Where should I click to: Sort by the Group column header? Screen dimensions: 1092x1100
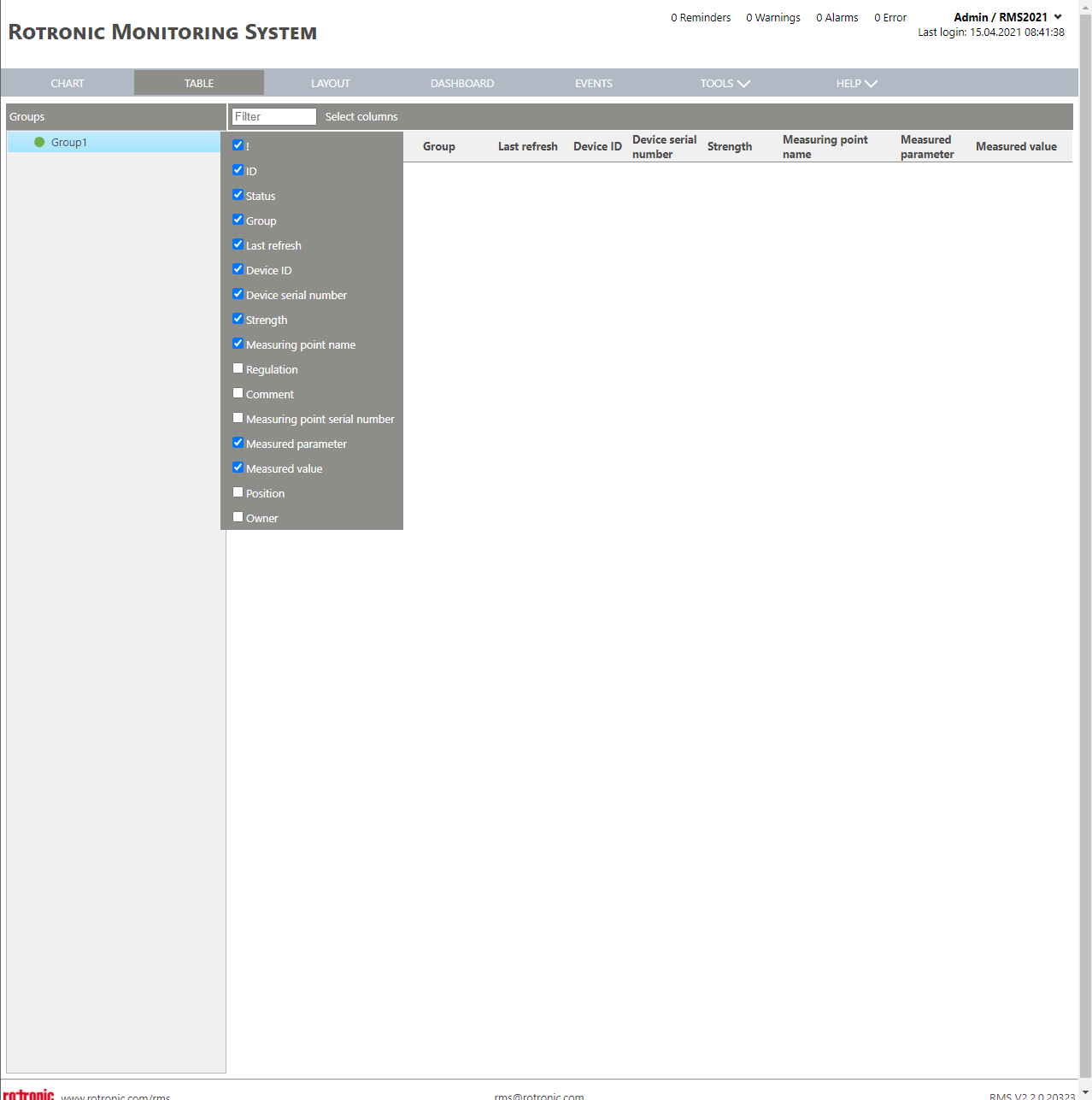[439, 147]
